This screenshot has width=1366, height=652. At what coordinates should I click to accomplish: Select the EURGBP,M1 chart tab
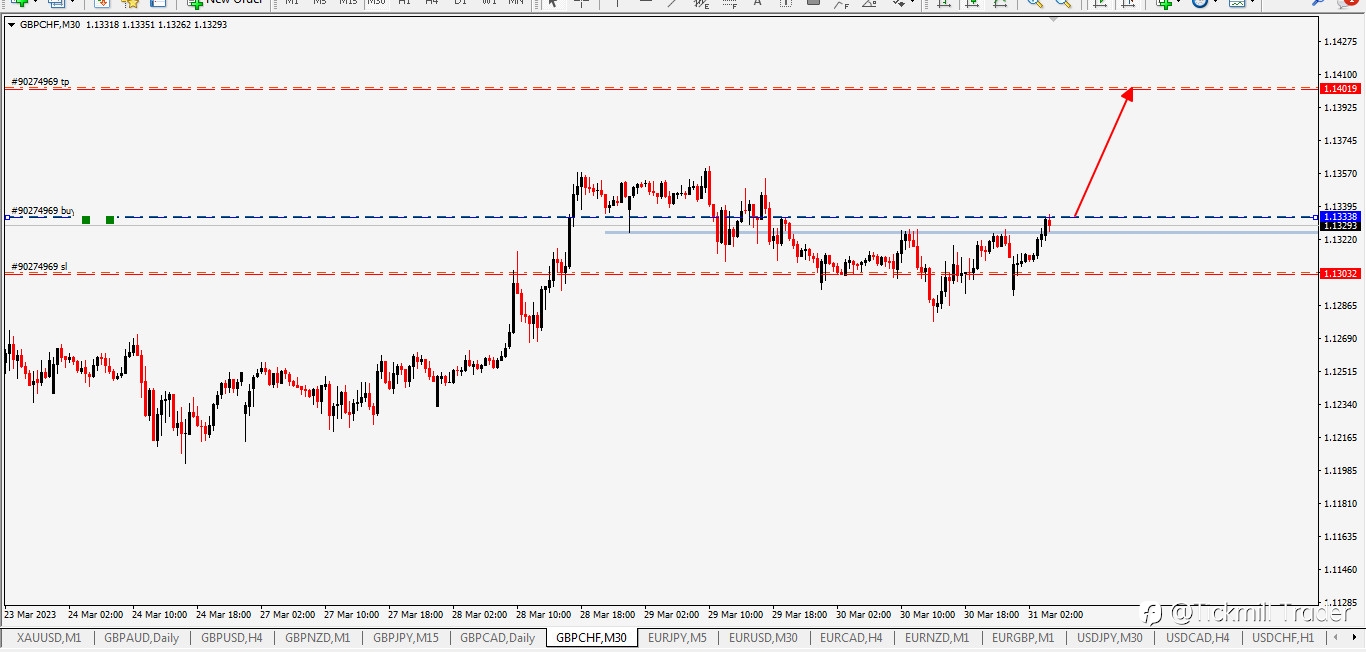[1023, 637]
